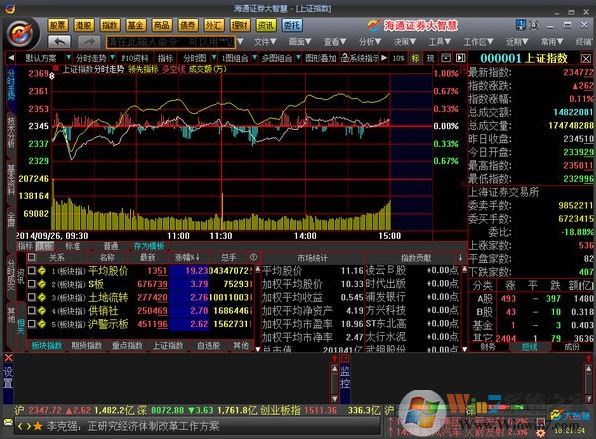Screen dimensions: 596x439
Task: Click the 系统指示 lock button
Action: click(360, 58)
